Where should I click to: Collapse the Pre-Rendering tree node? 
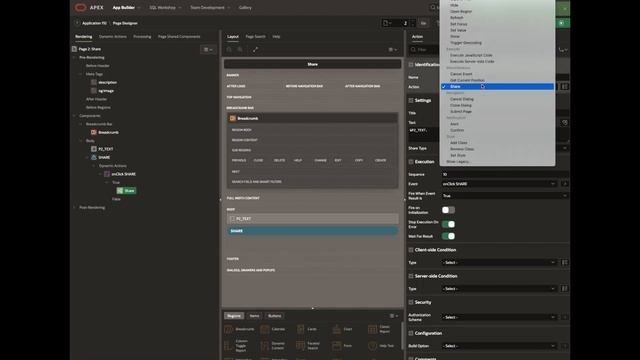[x=75, y=58]
